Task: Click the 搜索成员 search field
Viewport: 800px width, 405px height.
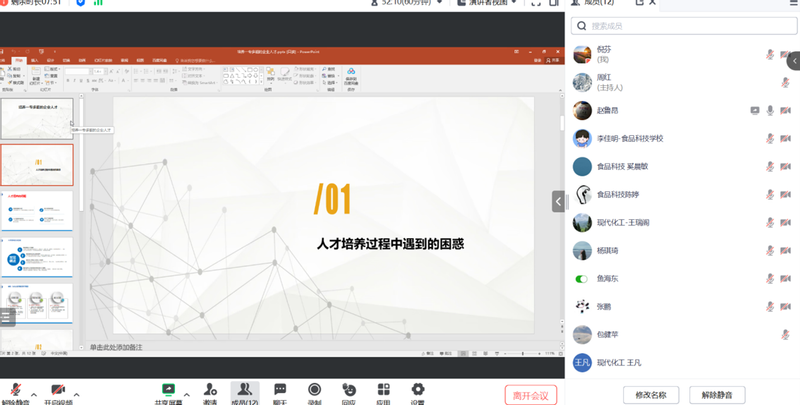Action: coord(680,26)
